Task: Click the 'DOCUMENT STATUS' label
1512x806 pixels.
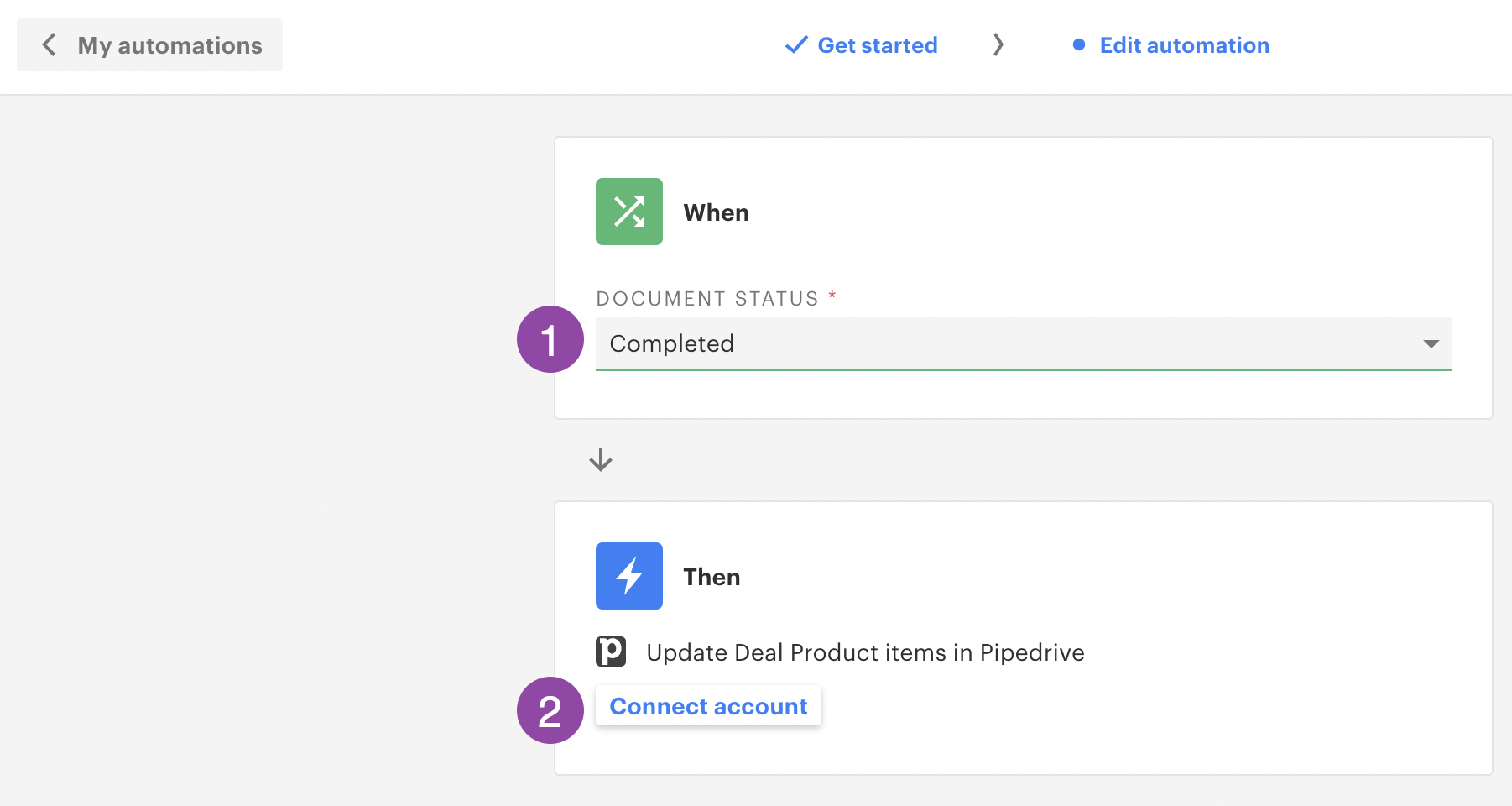Action: pyautogui.click(x=707, y=298)
